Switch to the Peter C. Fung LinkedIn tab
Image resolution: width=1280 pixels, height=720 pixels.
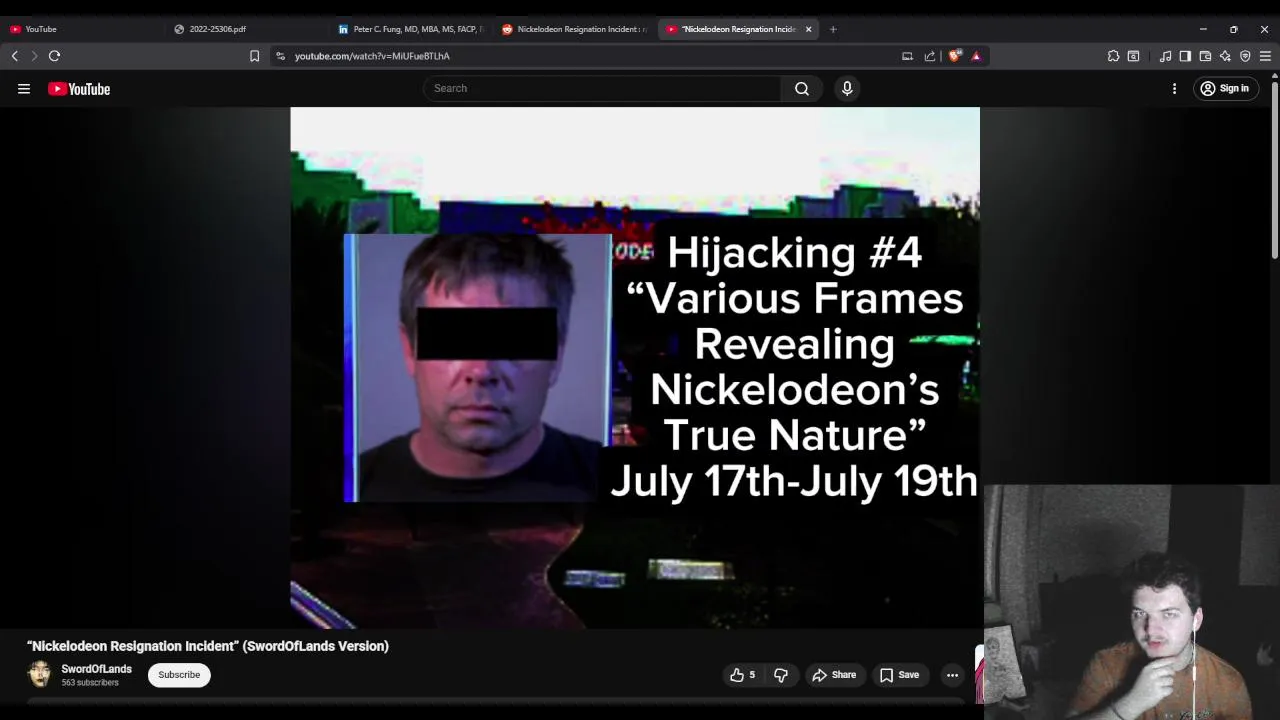[x=410, y=29]
